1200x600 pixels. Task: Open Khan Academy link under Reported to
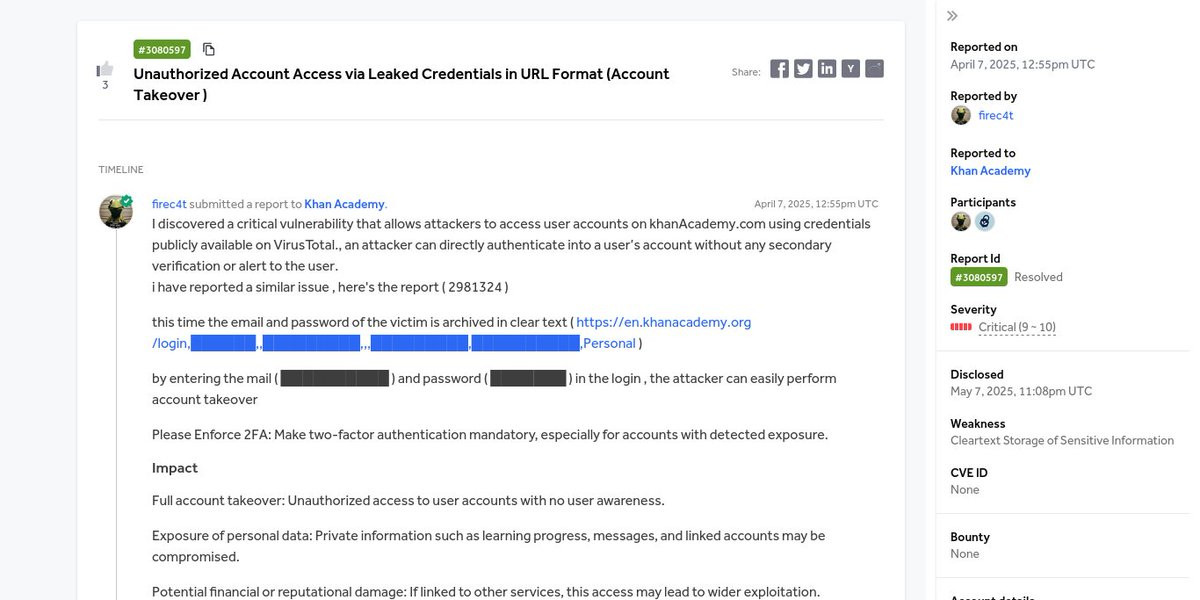990,171
